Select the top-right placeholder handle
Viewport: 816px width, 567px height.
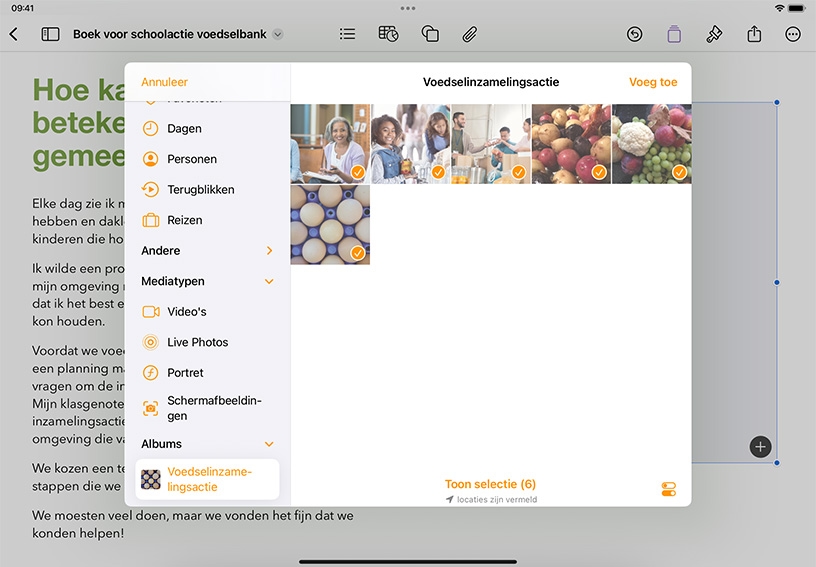(x=777, y=102)
